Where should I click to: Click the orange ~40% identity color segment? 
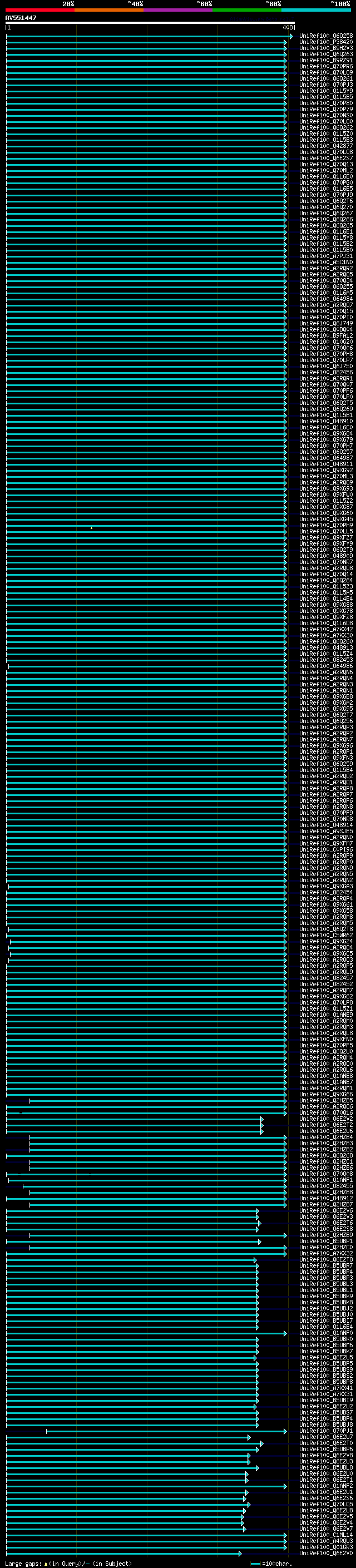click(109, 10)
